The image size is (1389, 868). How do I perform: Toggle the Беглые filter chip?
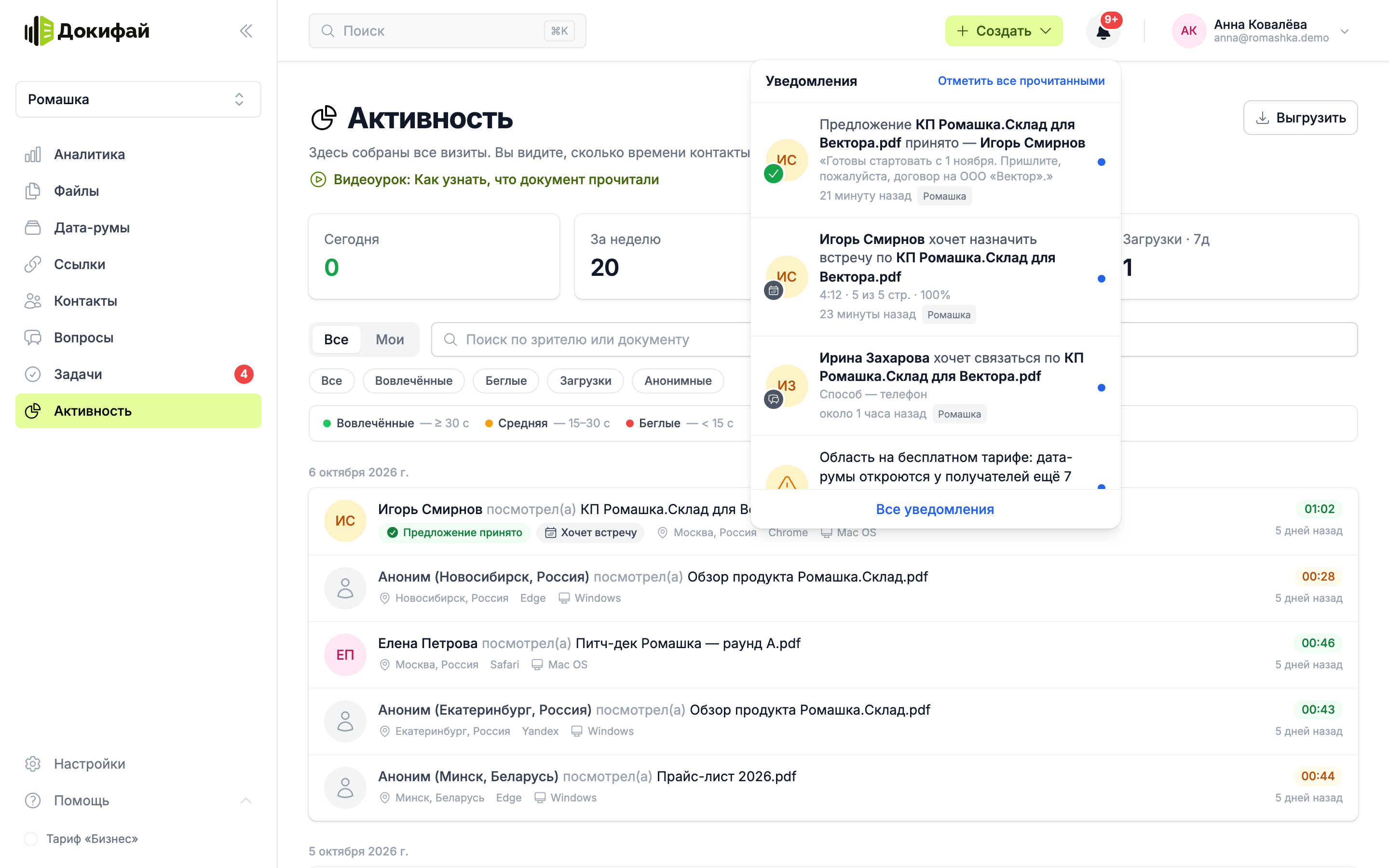point(506,380)
